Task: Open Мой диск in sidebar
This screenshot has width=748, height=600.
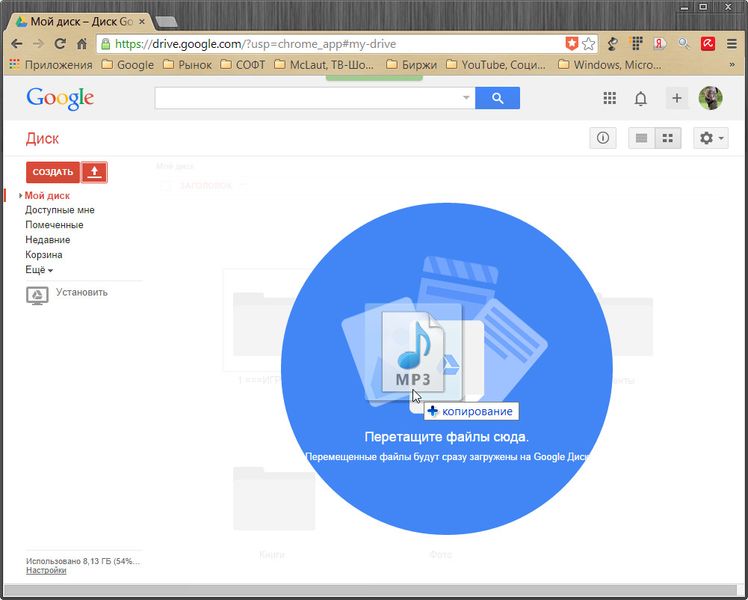Action: (47, 196)
